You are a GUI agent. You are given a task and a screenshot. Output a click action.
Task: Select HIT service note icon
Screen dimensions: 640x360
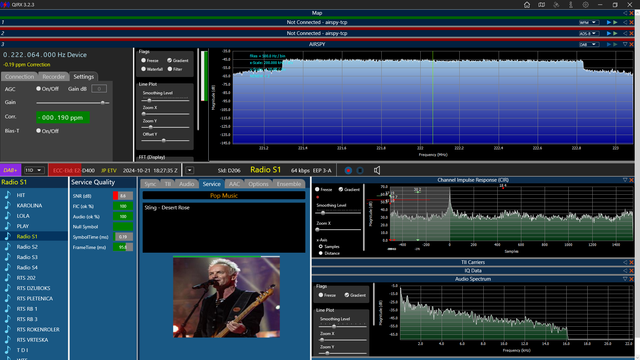[8, 195]
